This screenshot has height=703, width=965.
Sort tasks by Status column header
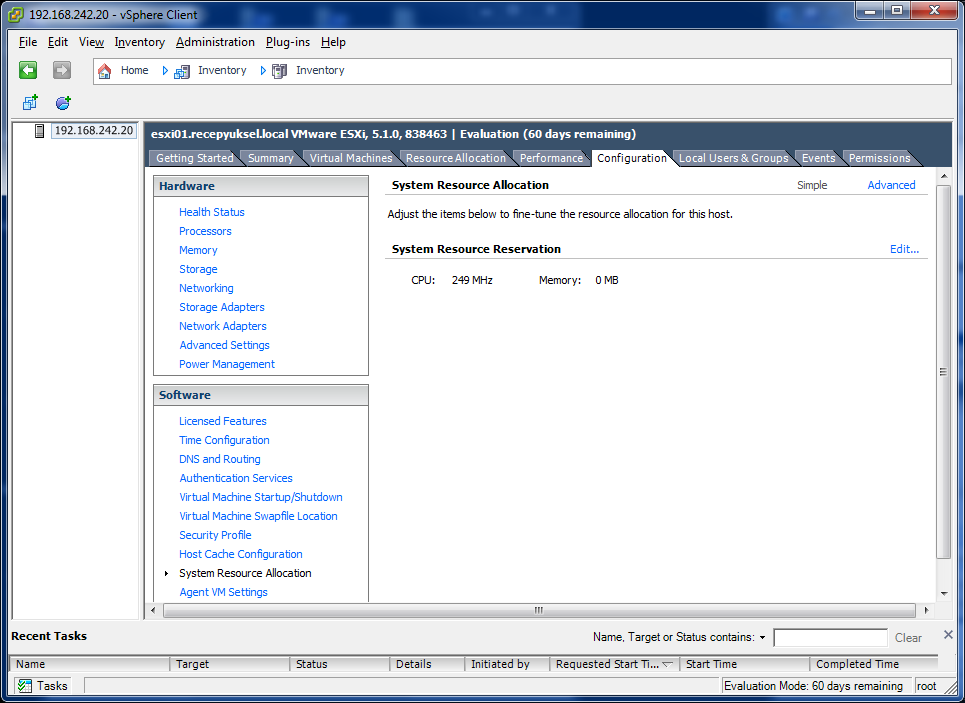pyautogui.click(x=339, y=664)
